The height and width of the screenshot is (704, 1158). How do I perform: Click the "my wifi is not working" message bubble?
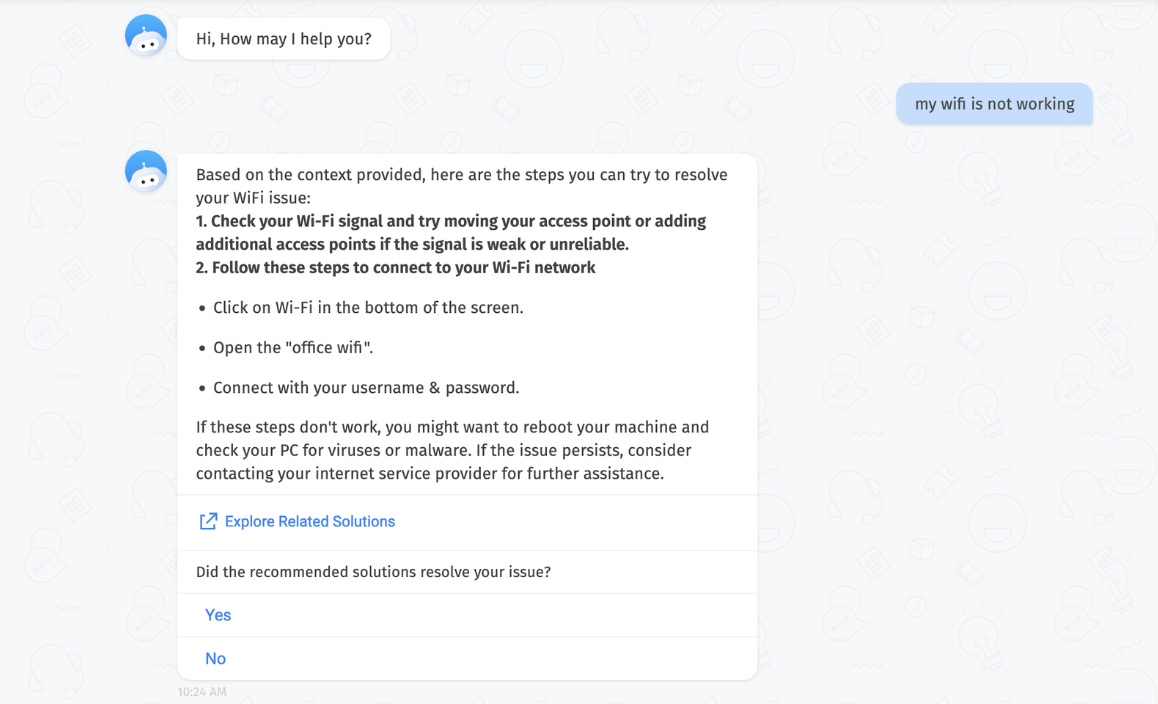[x=994, y=104]
